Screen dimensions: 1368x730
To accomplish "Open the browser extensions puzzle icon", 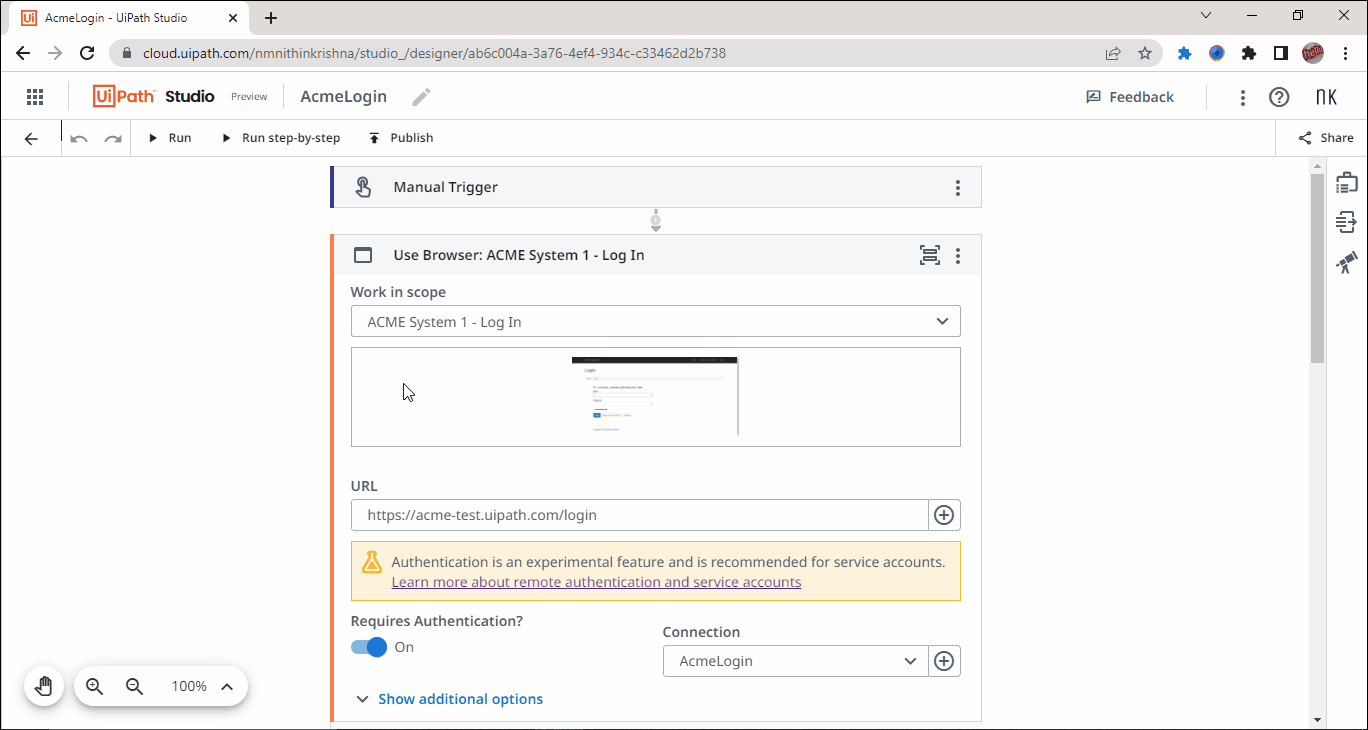I will [x=1249, y=53].
